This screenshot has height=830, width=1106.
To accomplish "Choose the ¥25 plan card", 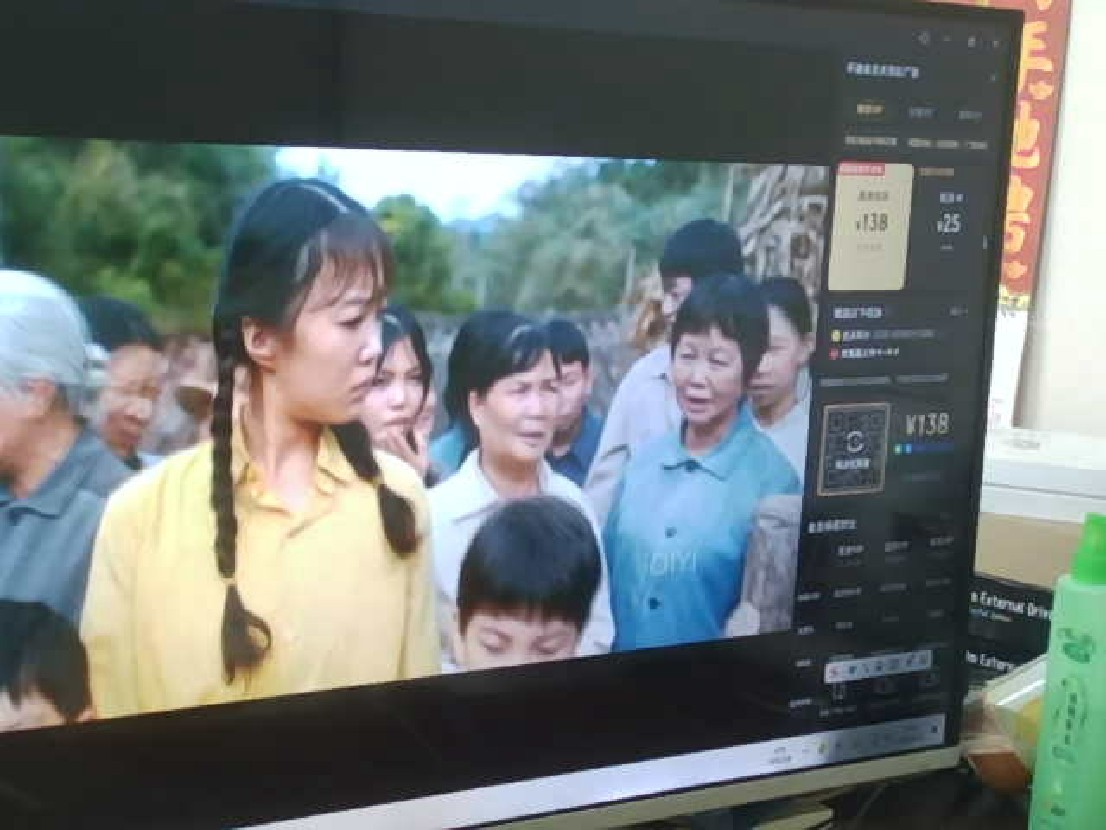I will [x=948, y=224].
